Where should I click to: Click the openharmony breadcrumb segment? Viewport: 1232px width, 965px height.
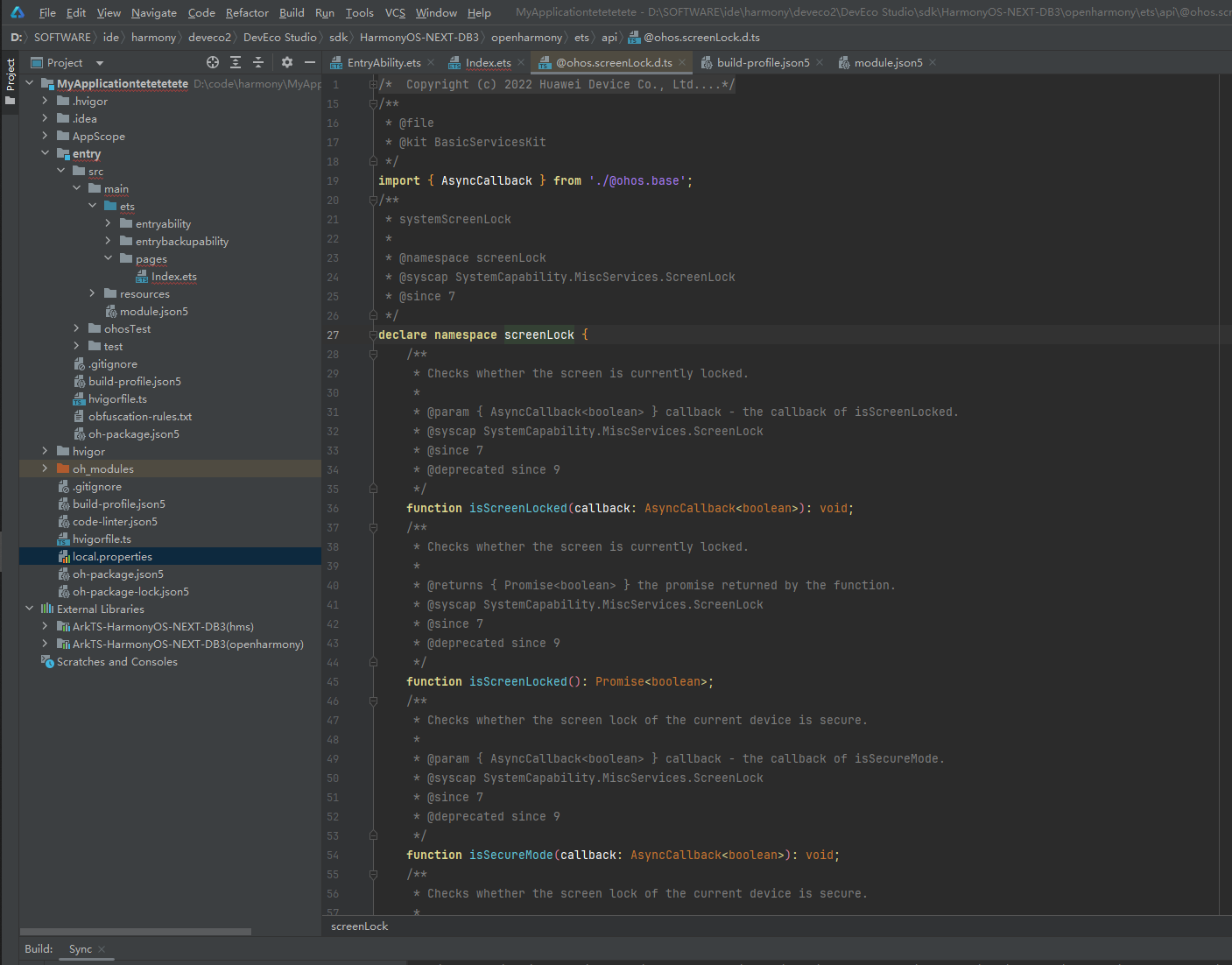[526, 38]
